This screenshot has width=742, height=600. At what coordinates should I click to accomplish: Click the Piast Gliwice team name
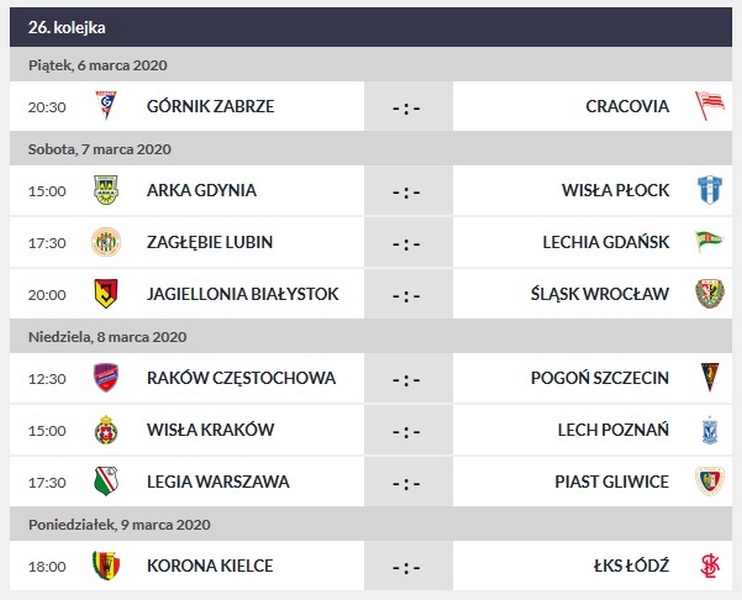tap(612, 482)
